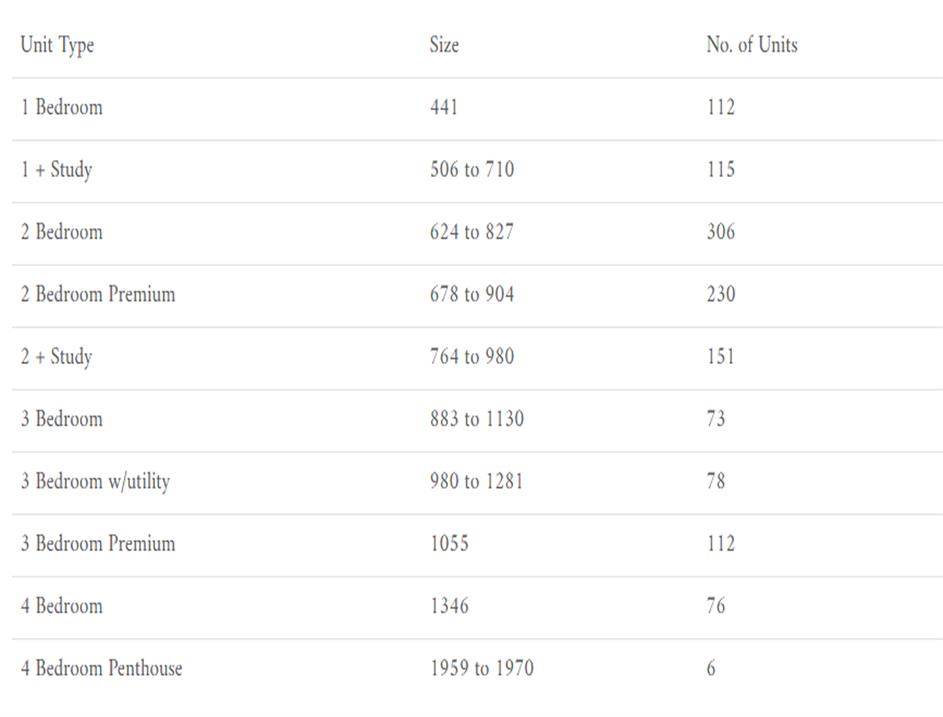Viewport: 943px width, 717px height.
Task: Click the 2 + Study row label
Action: coord(56,357)
